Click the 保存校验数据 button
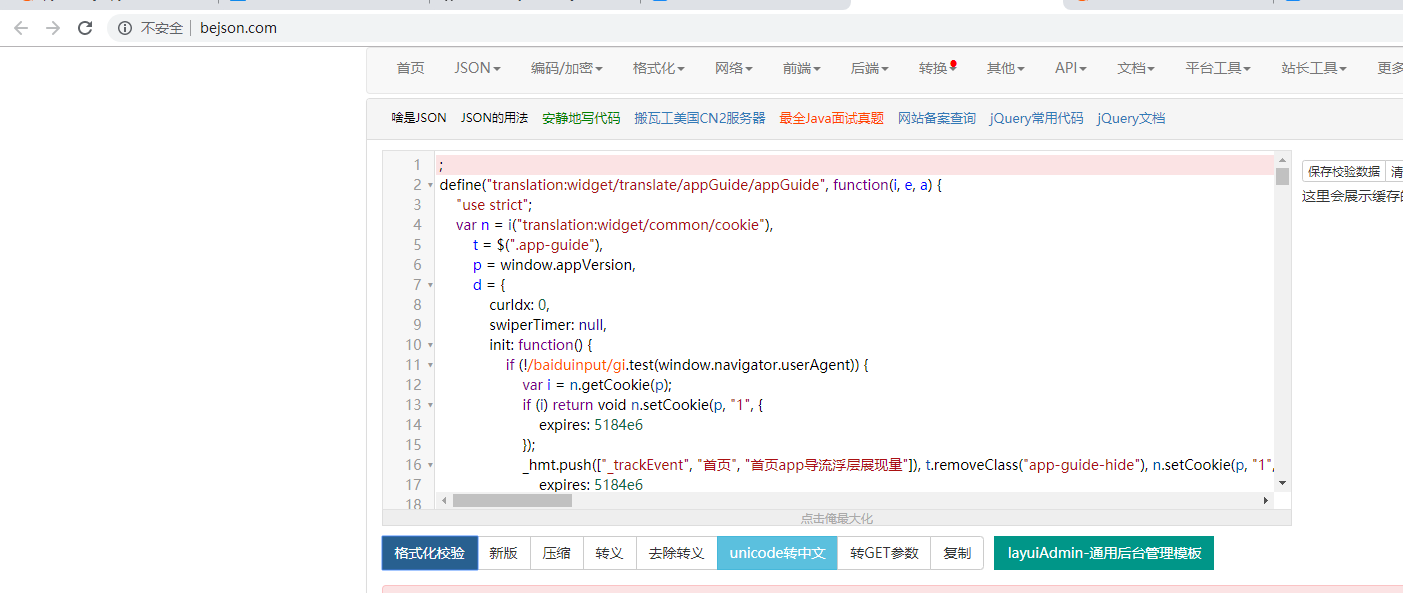 point(1344,172)
